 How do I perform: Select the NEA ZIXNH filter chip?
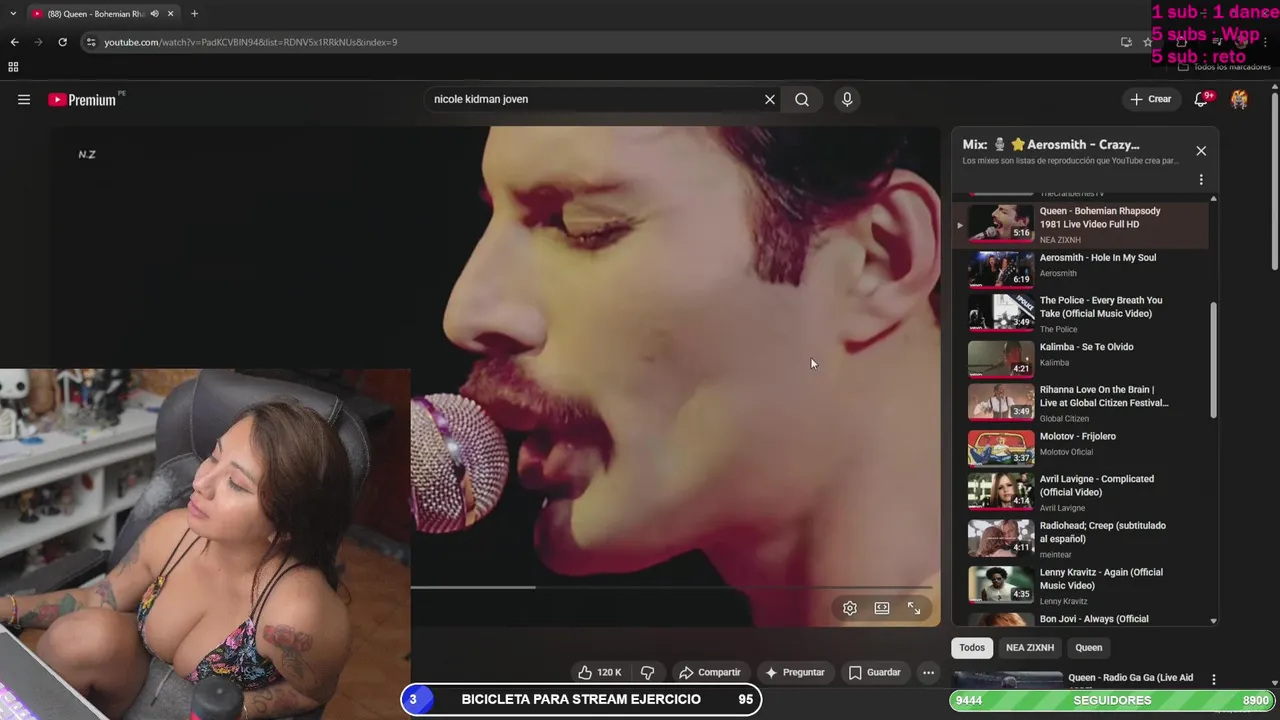click(1030, 647)
